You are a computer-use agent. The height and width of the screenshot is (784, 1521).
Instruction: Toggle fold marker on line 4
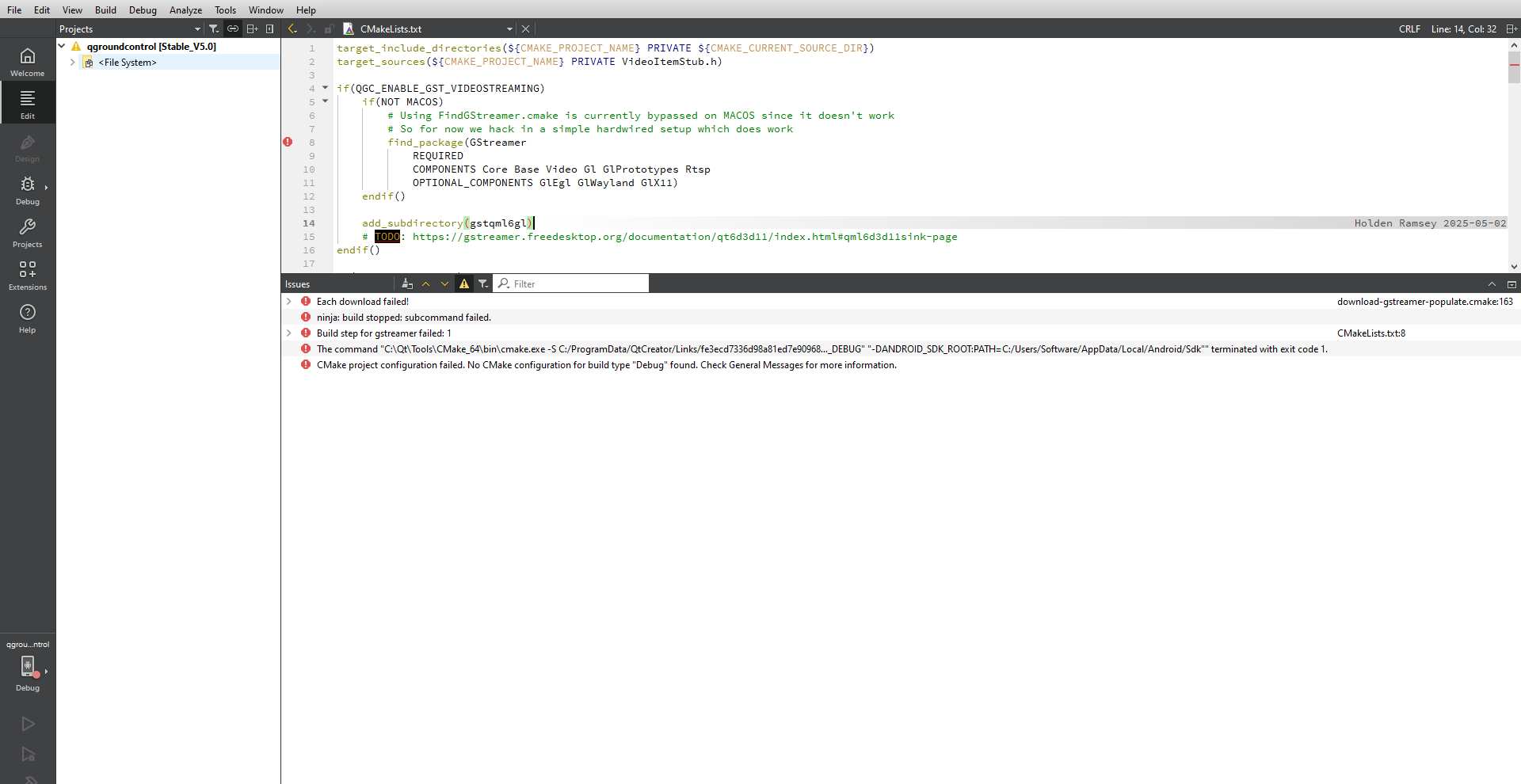[x=325, y=88]
